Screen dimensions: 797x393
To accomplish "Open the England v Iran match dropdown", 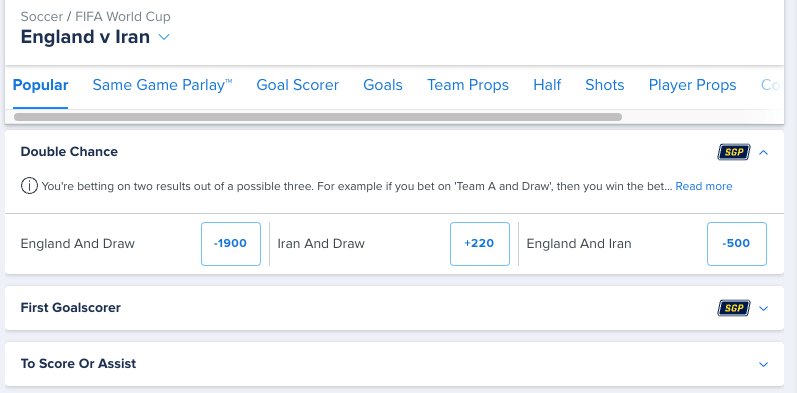I will 164,37.
